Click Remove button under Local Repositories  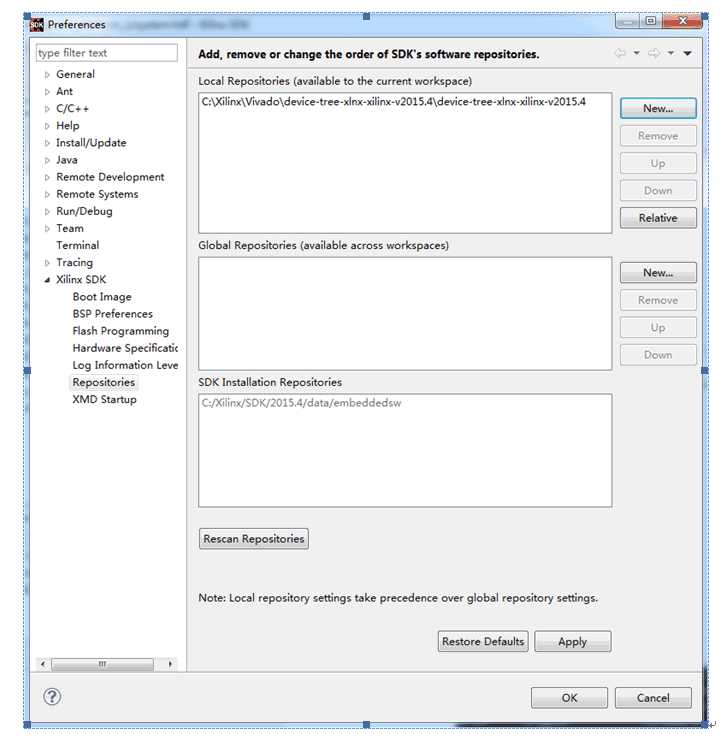coord(658,136)
